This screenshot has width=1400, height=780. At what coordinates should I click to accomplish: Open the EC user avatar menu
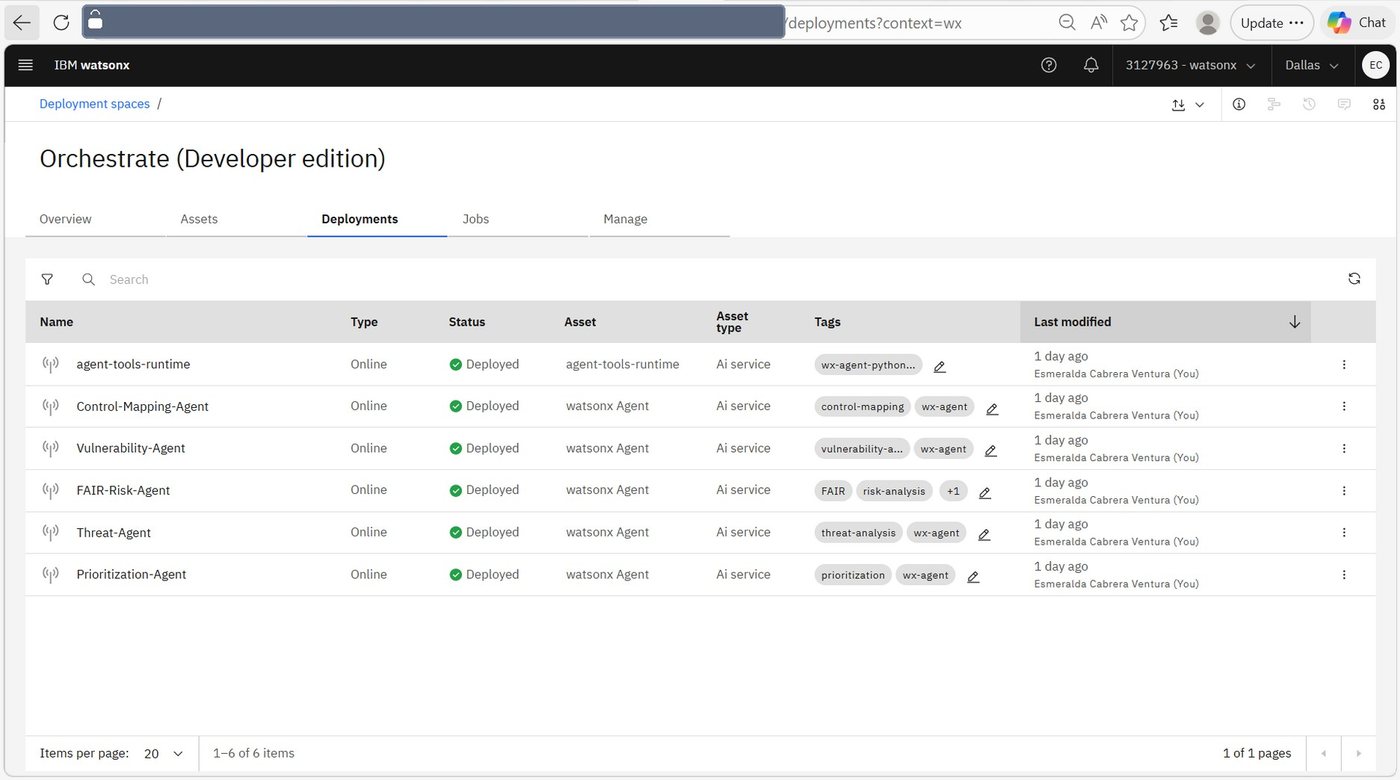coord(1376,65)
